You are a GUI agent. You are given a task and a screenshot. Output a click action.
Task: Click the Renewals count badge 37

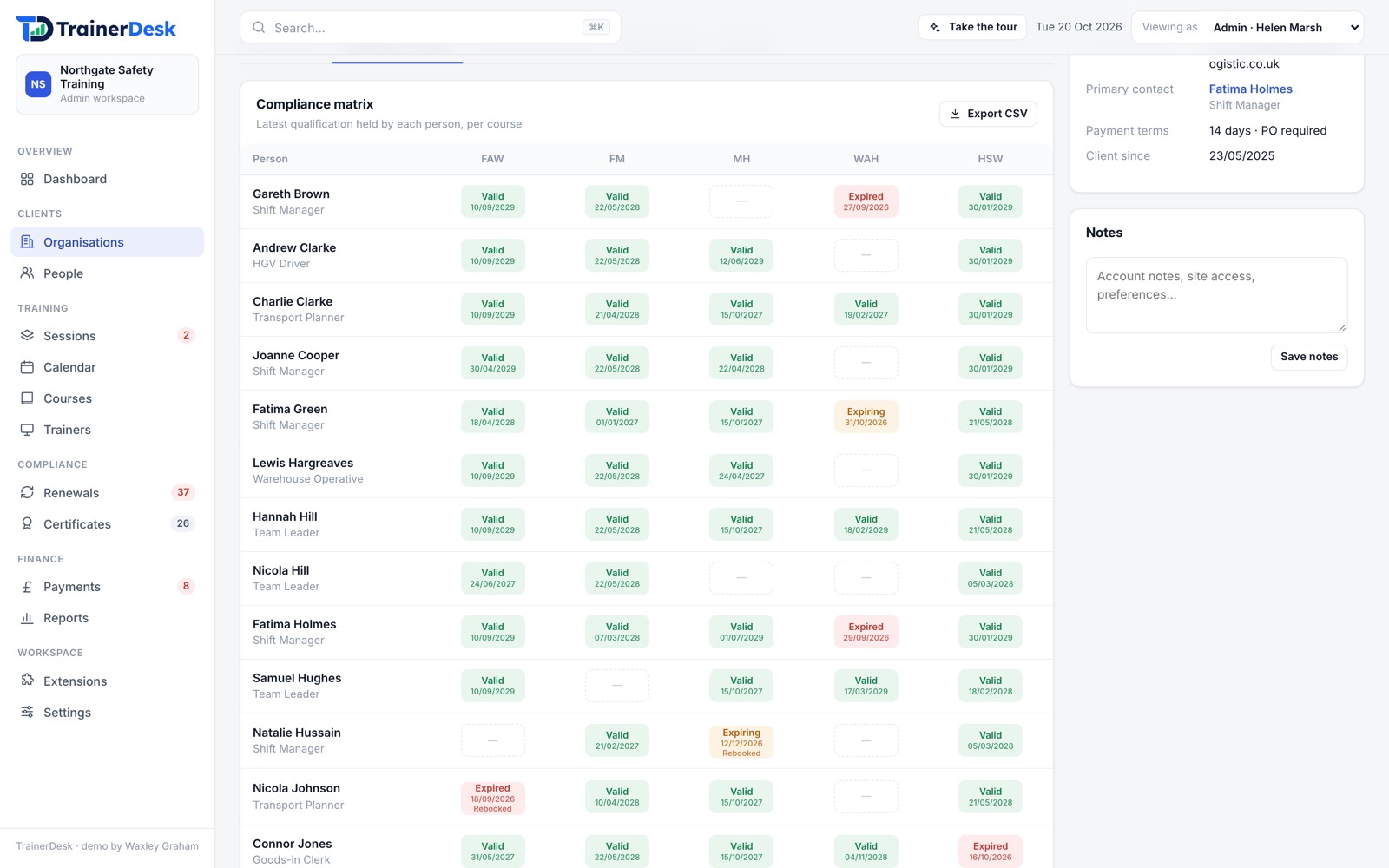pos(183,493)
